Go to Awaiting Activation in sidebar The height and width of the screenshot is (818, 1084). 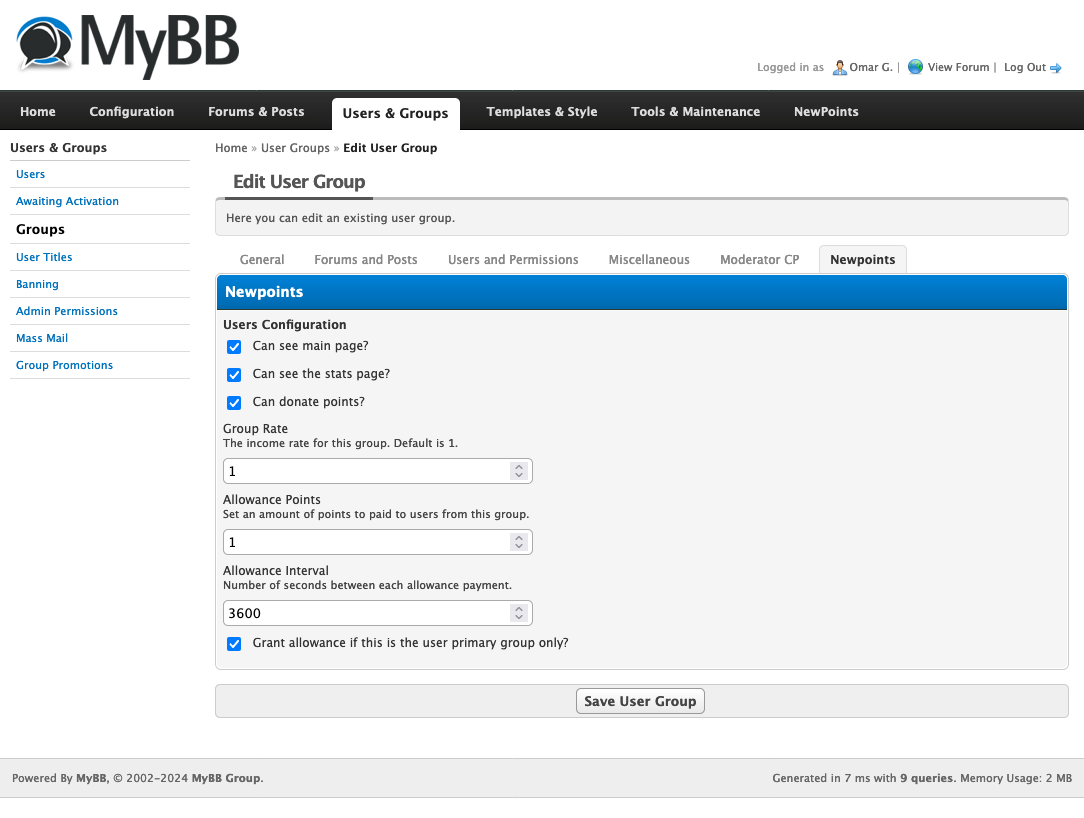click(x=67, y=201)
